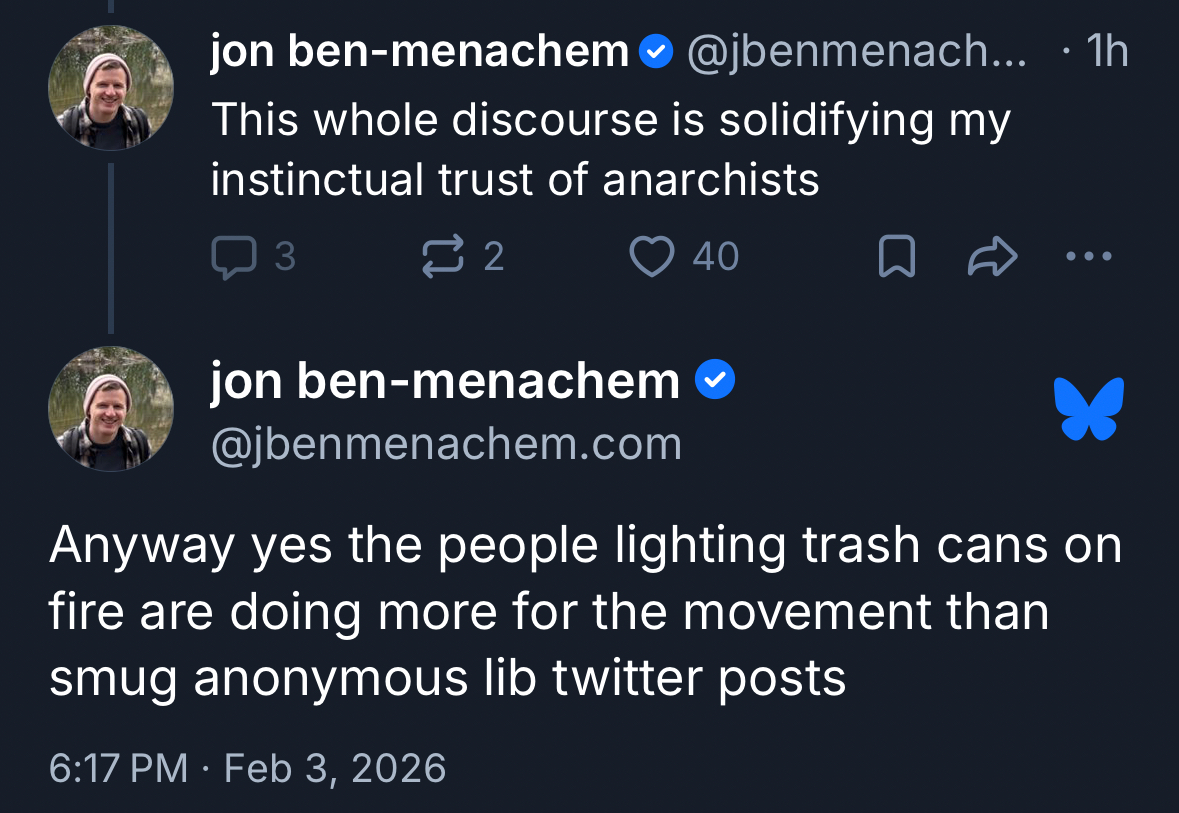Like the top post with the heart icon

(x=651, y=258)
